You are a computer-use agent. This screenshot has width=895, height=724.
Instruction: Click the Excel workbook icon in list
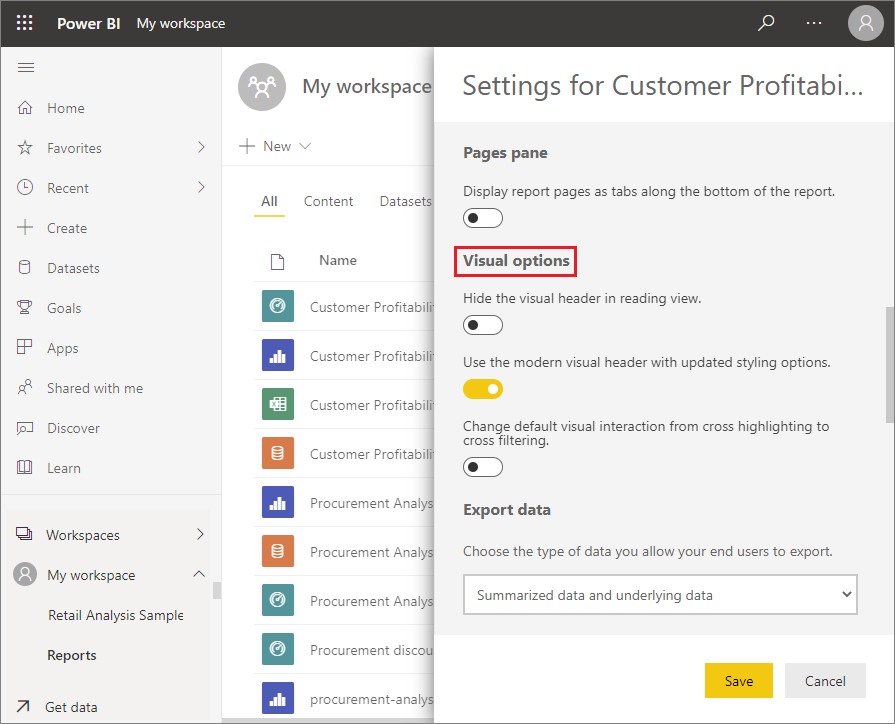click(x=278, y=404)
